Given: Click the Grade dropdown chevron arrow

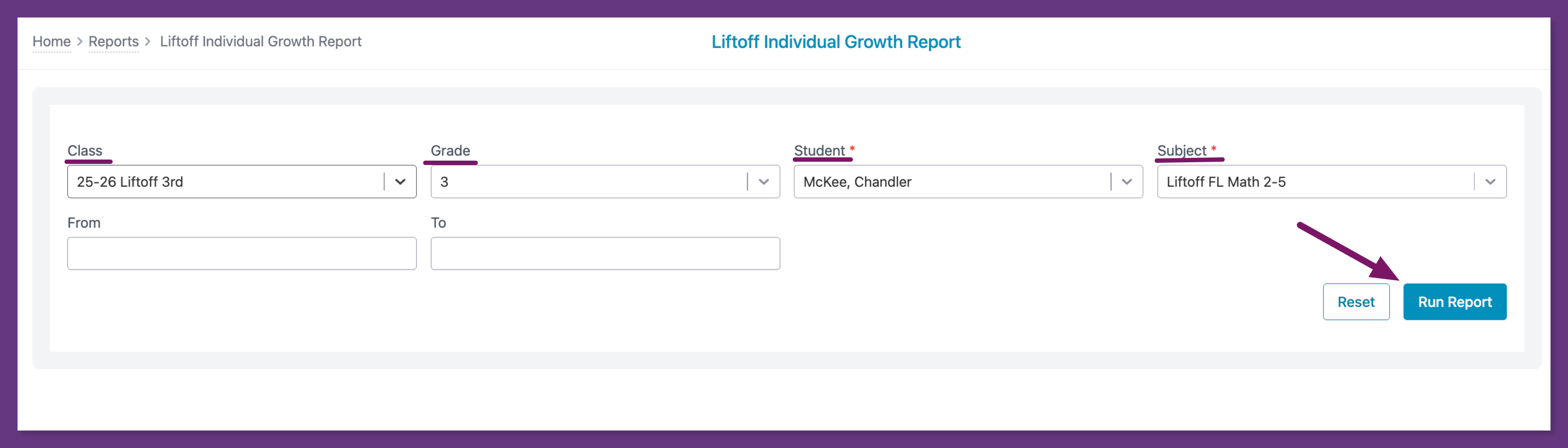Looking at the screenshot, I should [x=763, y=182].
